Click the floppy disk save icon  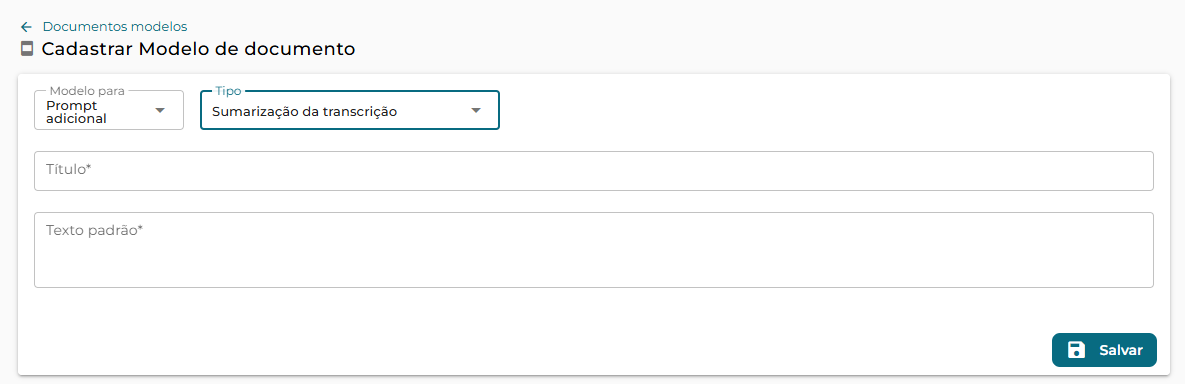[1076, 350]
